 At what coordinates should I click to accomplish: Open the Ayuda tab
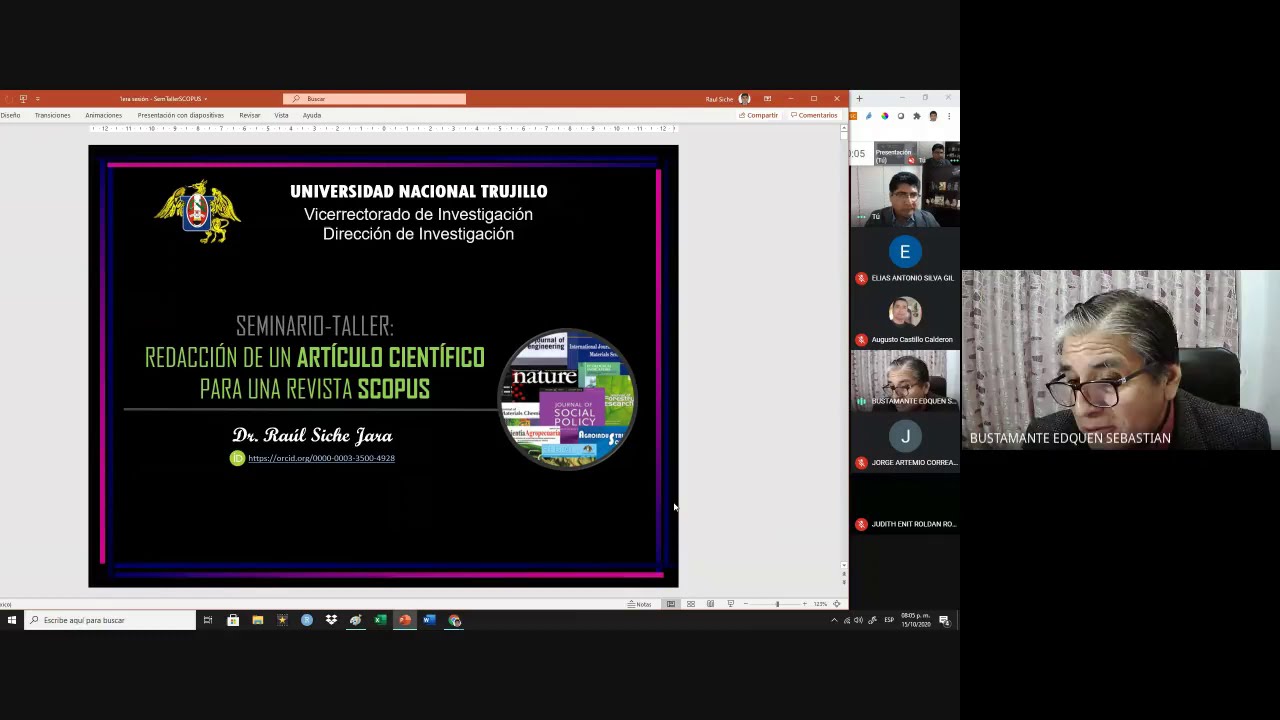312,115
